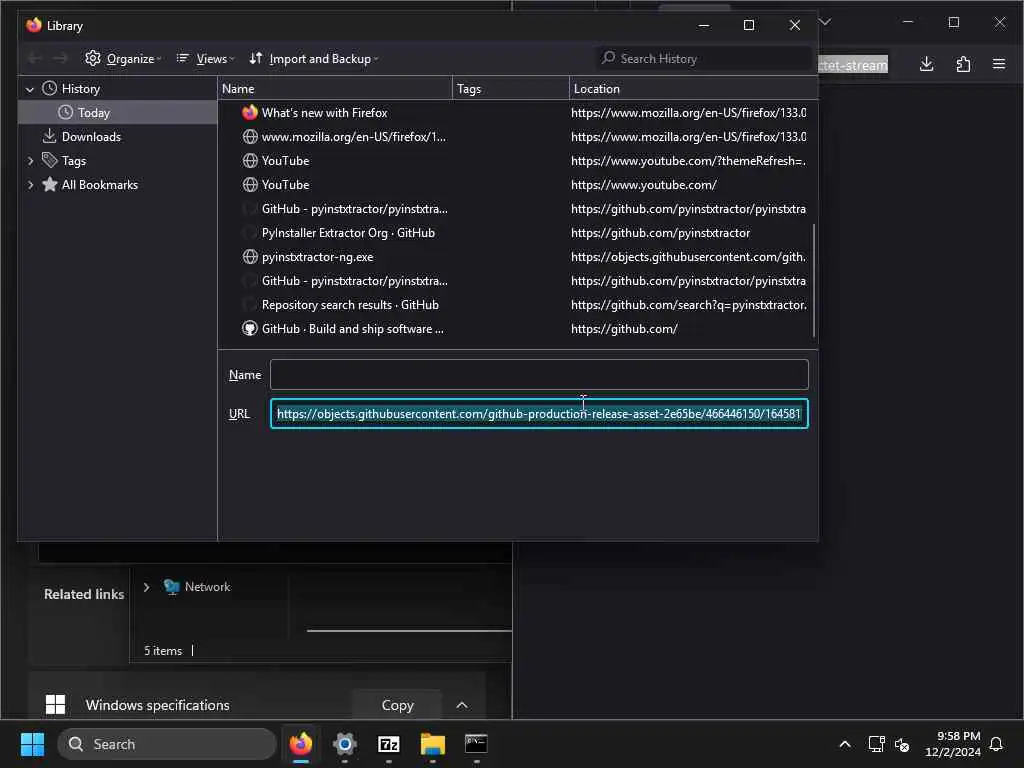
Task: Click the Library back arrow
Action: [x=35, y=59]
